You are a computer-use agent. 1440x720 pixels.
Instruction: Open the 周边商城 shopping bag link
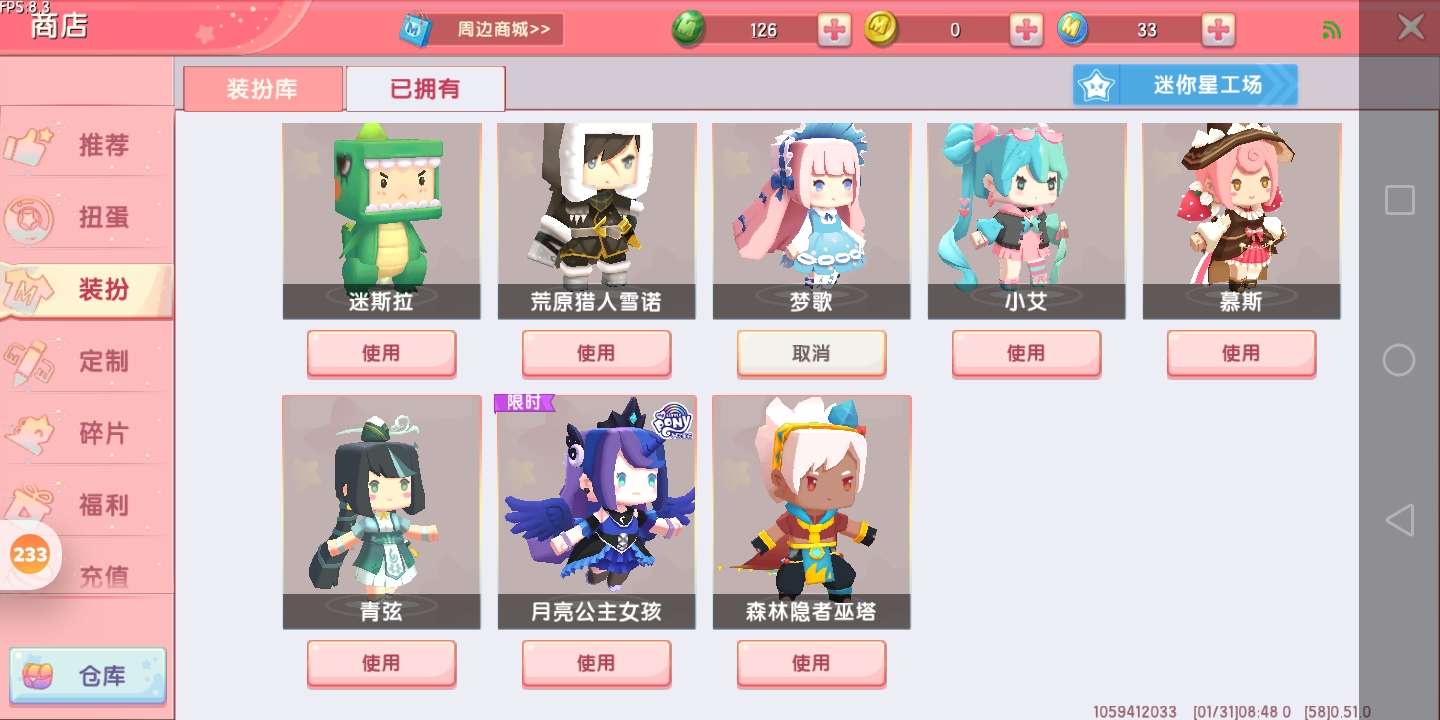pos(481,29)
